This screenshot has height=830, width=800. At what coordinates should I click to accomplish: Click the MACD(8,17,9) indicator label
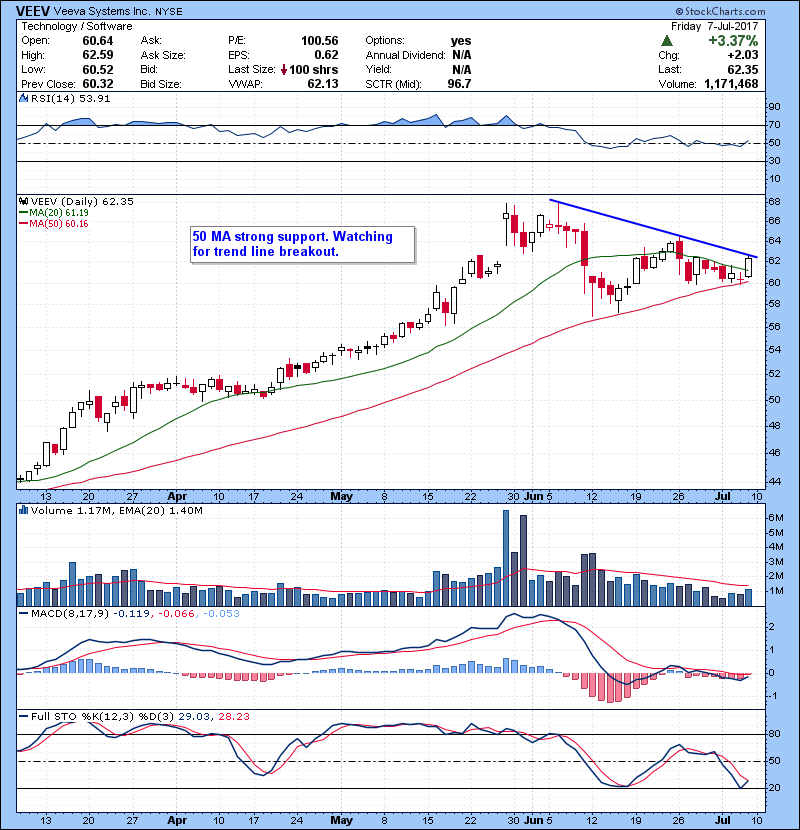pos(70,614)
